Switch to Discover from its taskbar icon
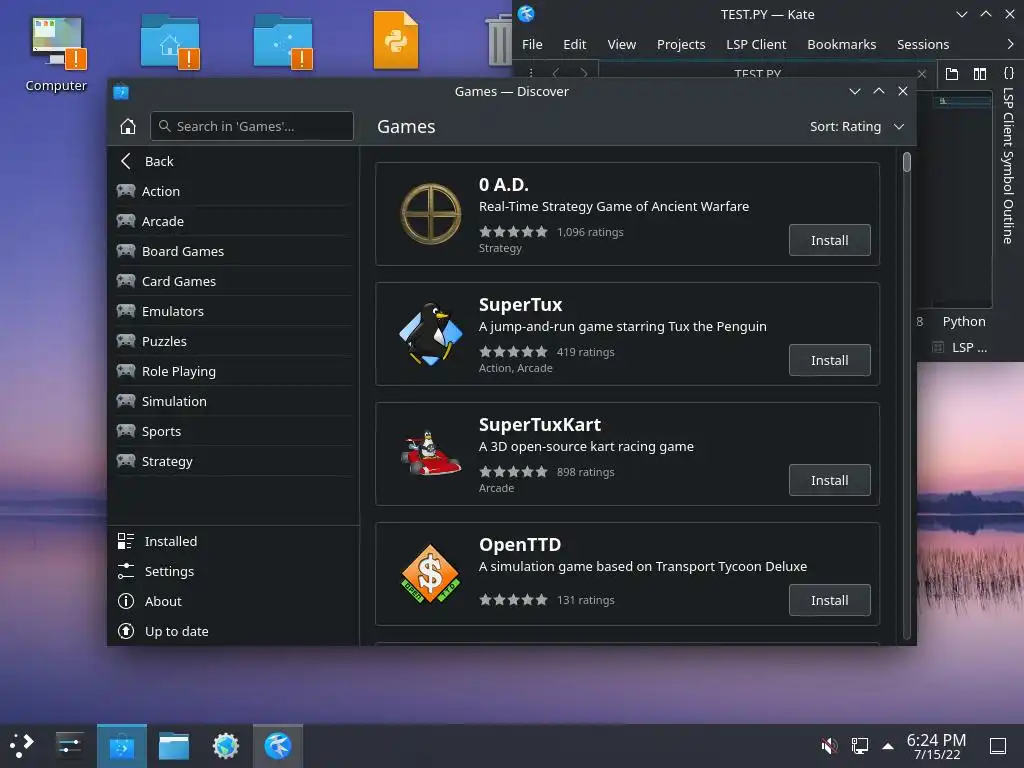This screenshot has height=768, width=1024. click(121, 745)
